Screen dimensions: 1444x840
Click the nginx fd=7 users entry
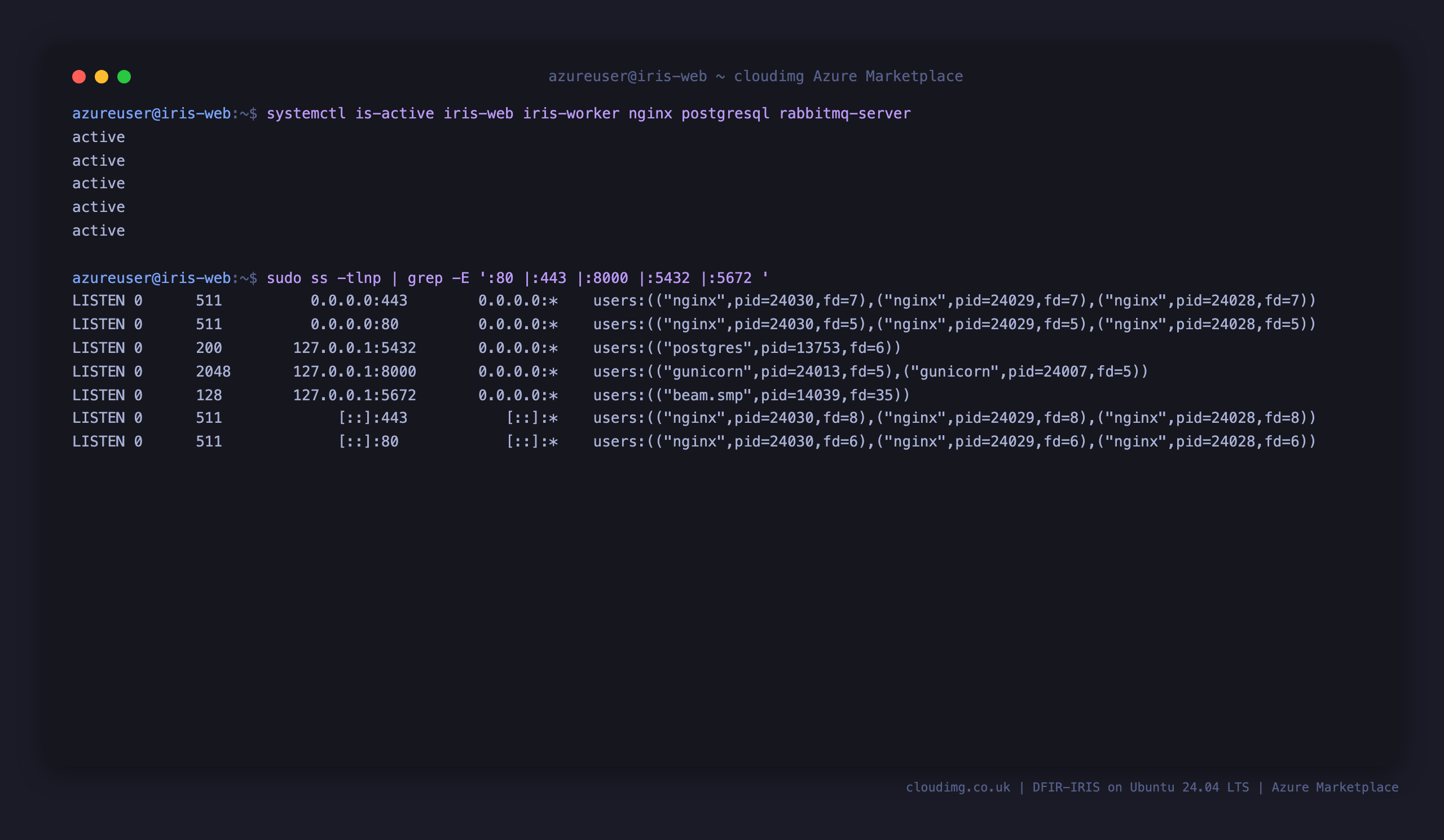coord(954,300)
